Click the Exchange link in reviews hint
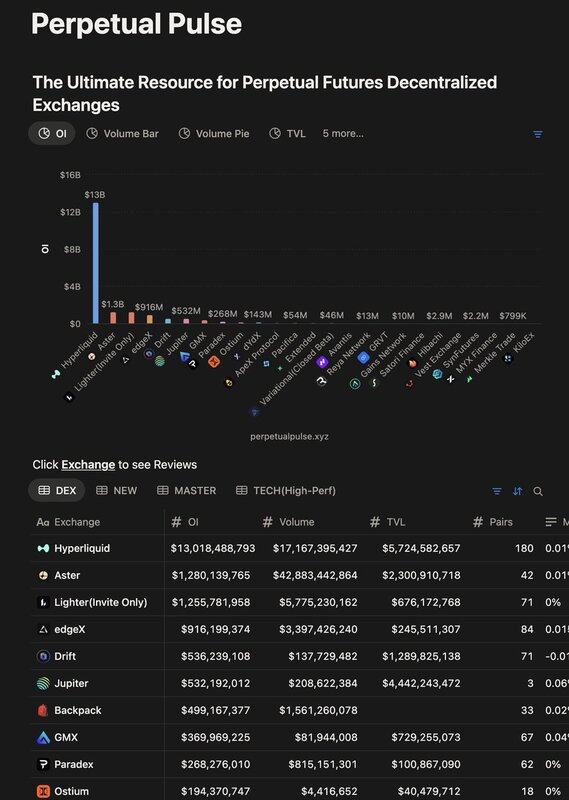The width and height of the screenshot is (569, 800). tap(88, 465)
